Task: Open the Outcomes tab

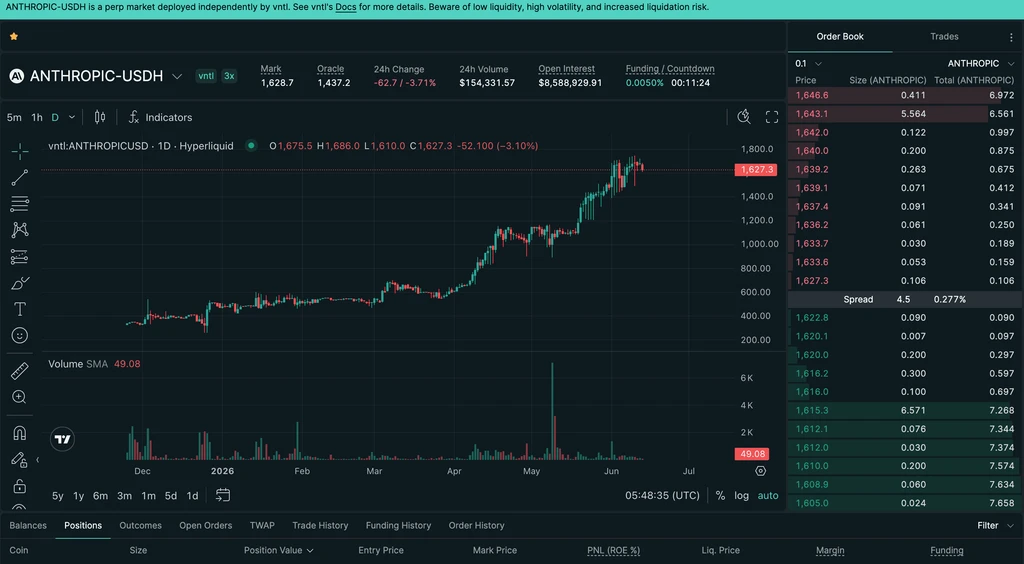Action: (140, 525)
